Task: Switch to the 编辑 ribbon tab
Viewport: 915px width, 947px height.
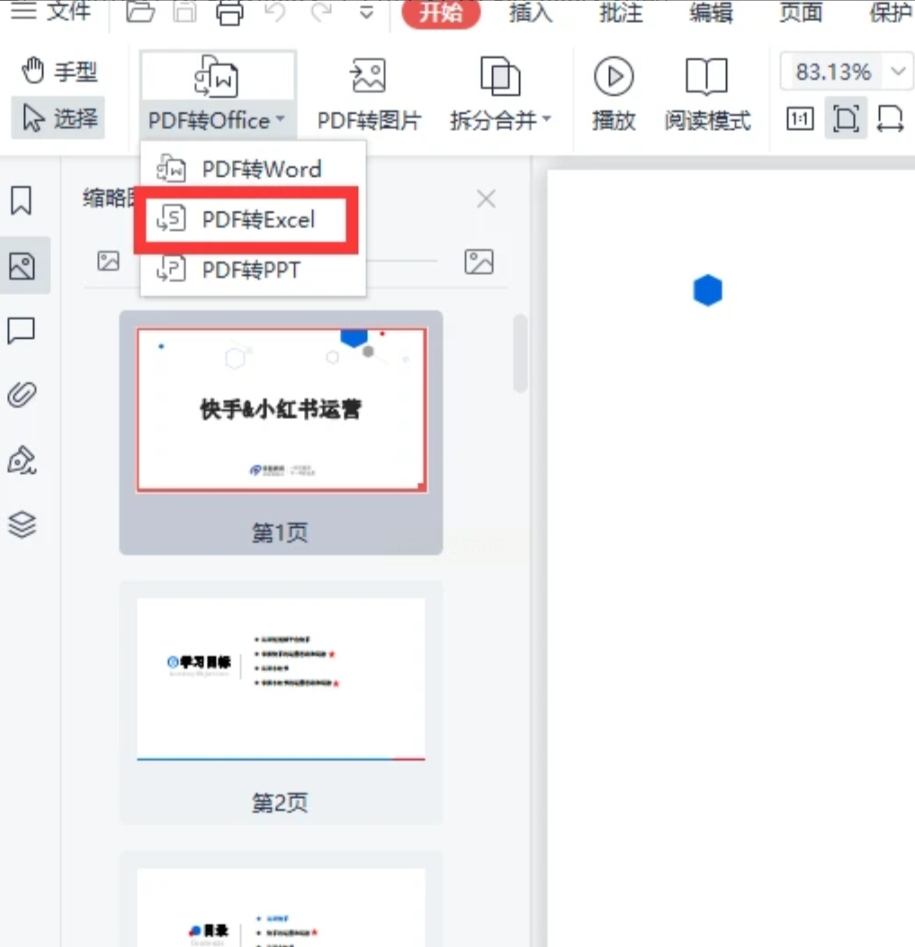Action: [711, 12]
